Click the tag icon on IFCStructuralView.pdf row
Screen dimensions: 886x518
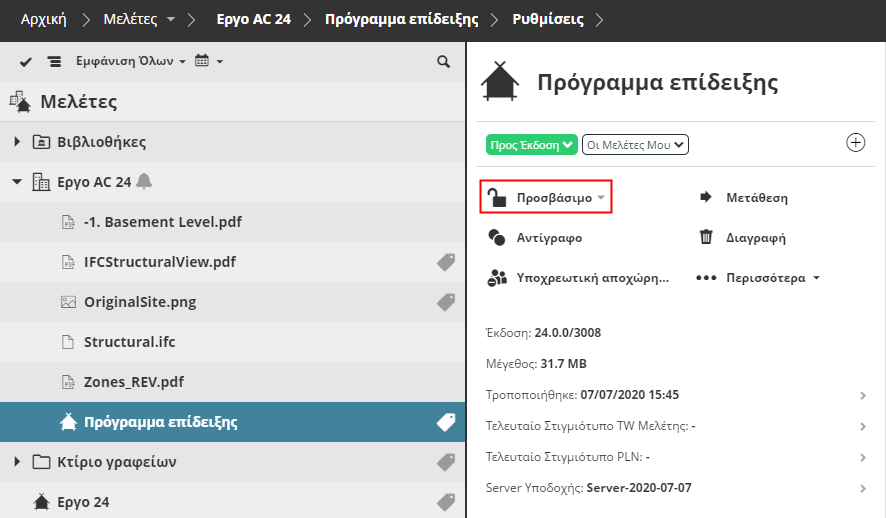[446, 262]
